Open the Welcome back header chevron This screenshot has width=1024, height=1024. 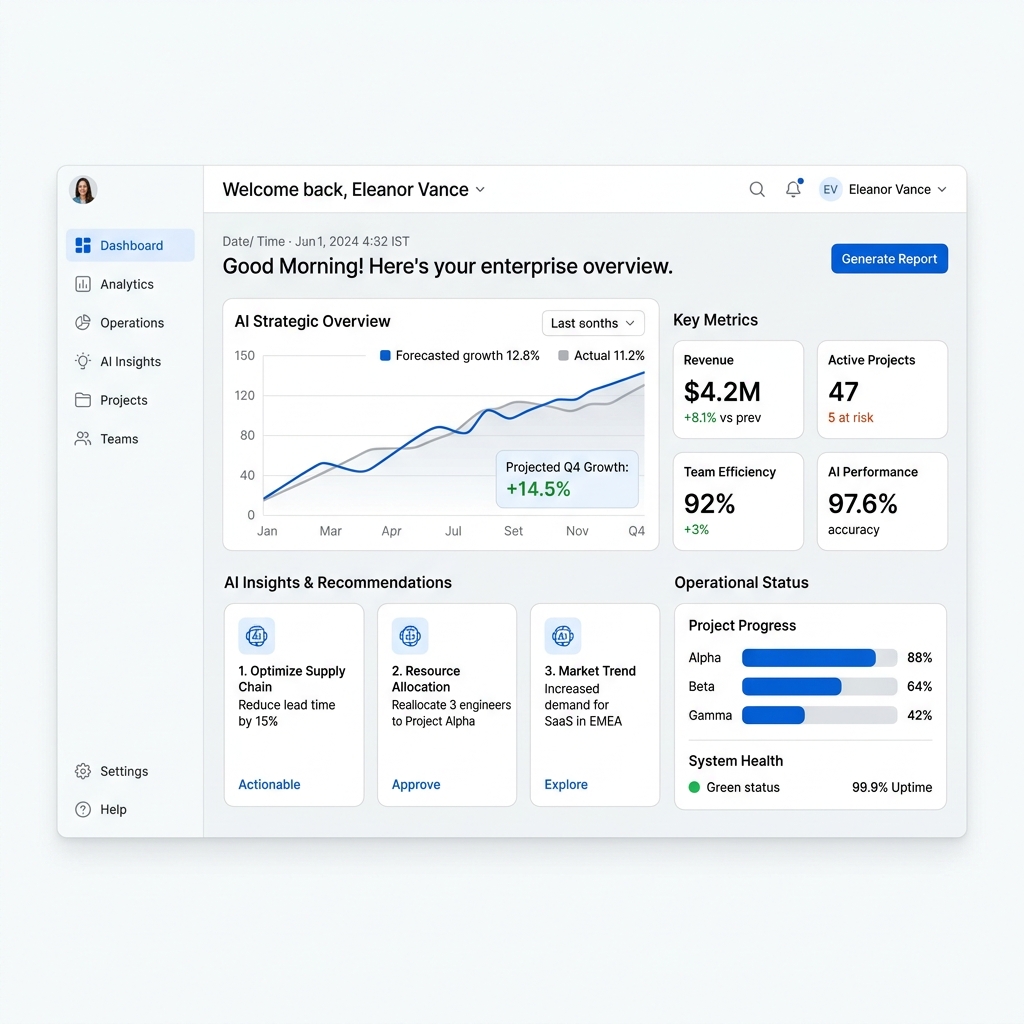coord(480,189)
